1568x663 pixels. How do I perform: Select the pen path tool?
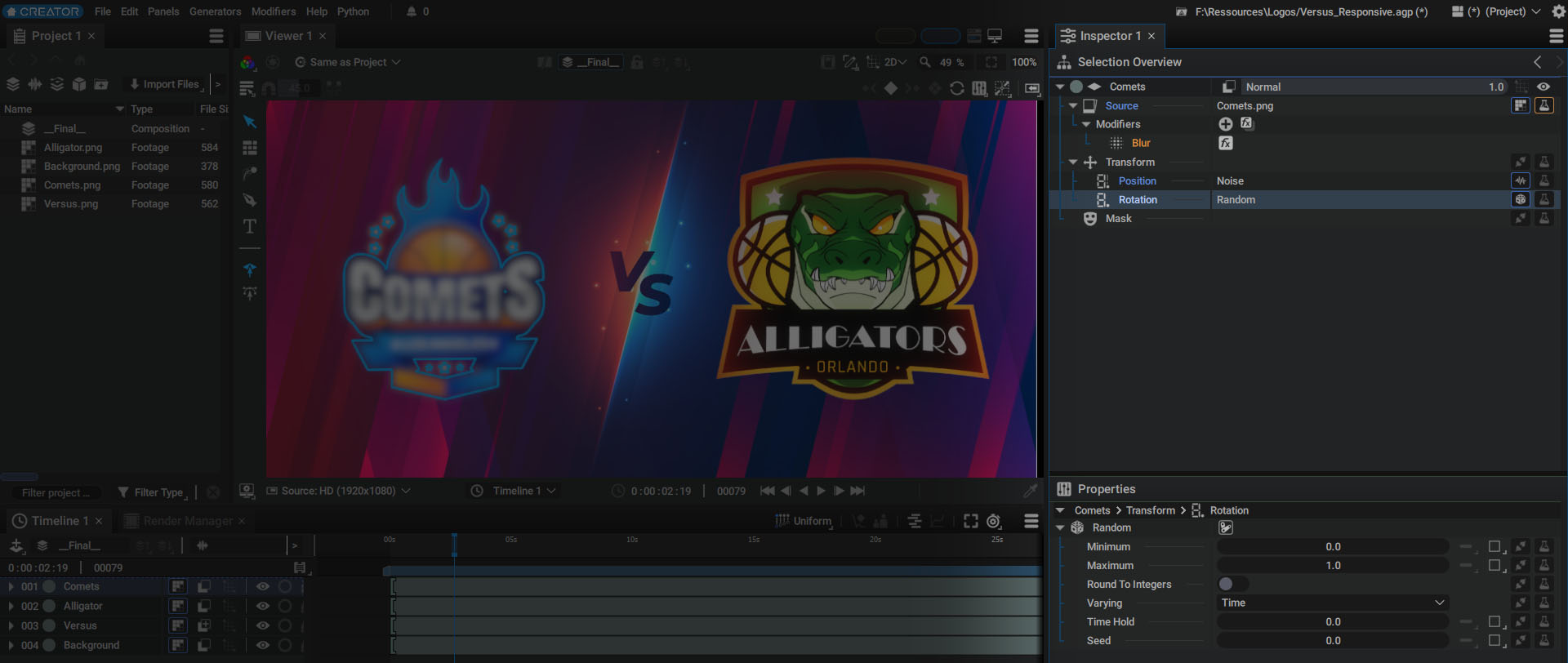click(250, 199)
